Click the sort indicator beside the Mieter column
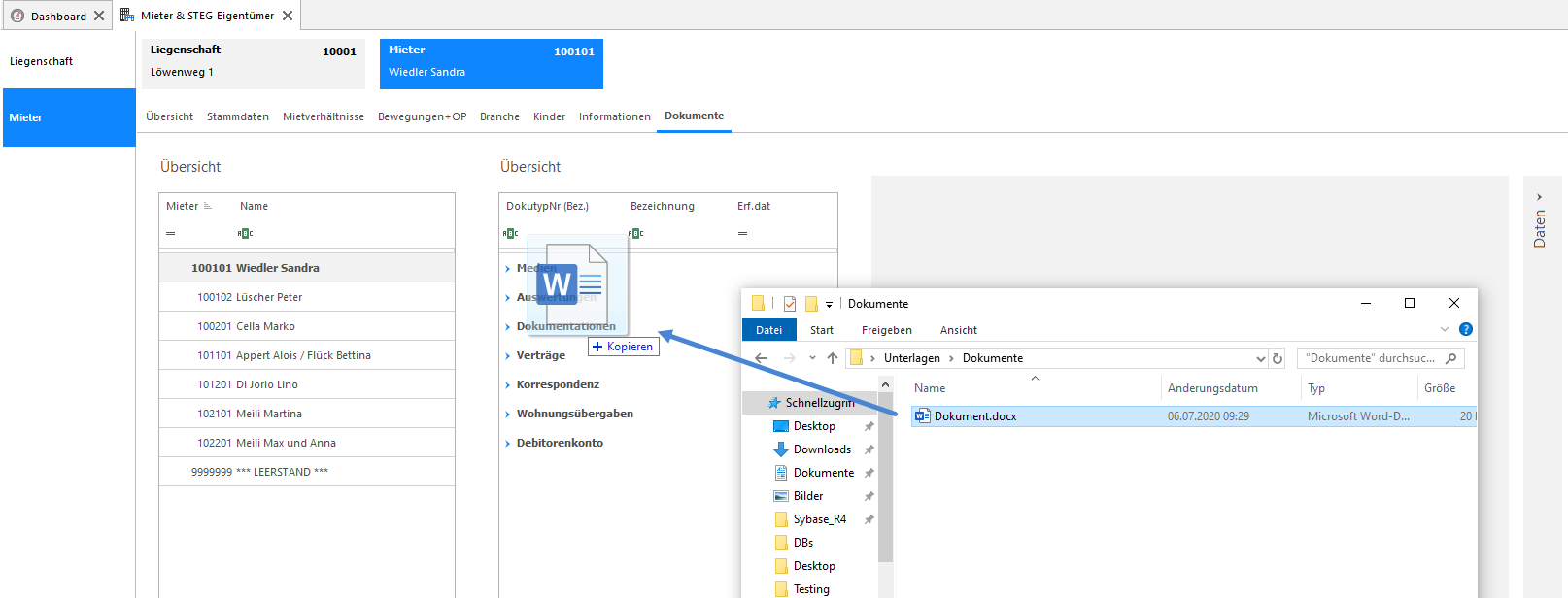 [208, 206]
